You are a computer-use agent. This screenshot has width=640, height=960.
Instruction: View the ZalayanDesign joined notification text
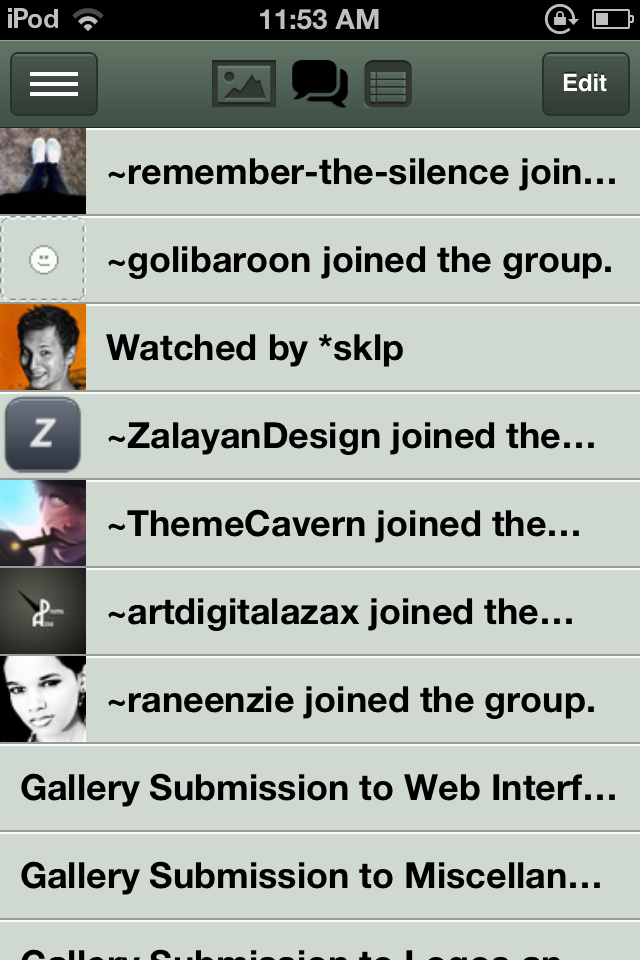[x=351, y=437]
